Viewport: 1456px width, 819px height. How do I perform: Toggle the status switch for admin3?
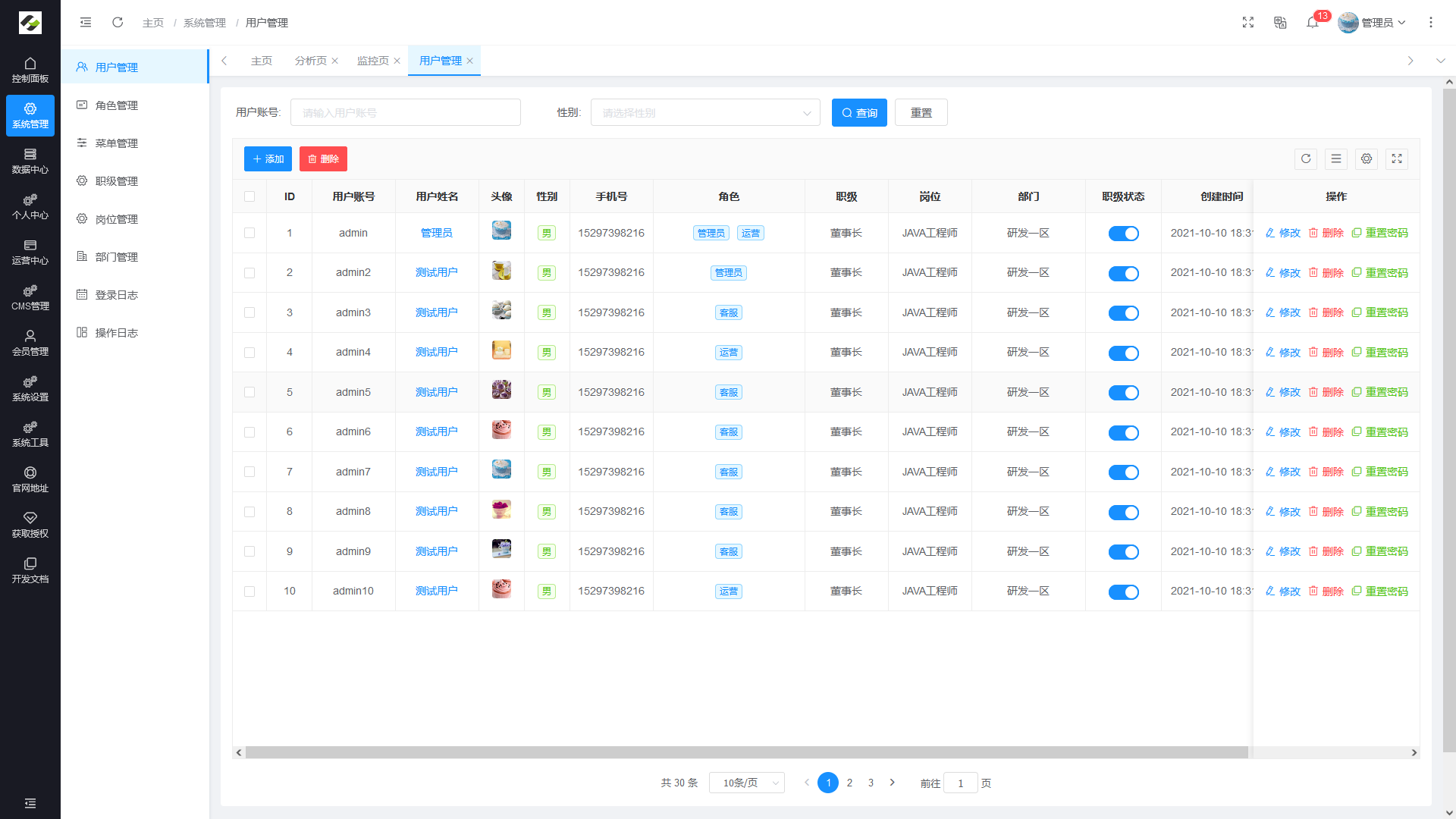1123,313
